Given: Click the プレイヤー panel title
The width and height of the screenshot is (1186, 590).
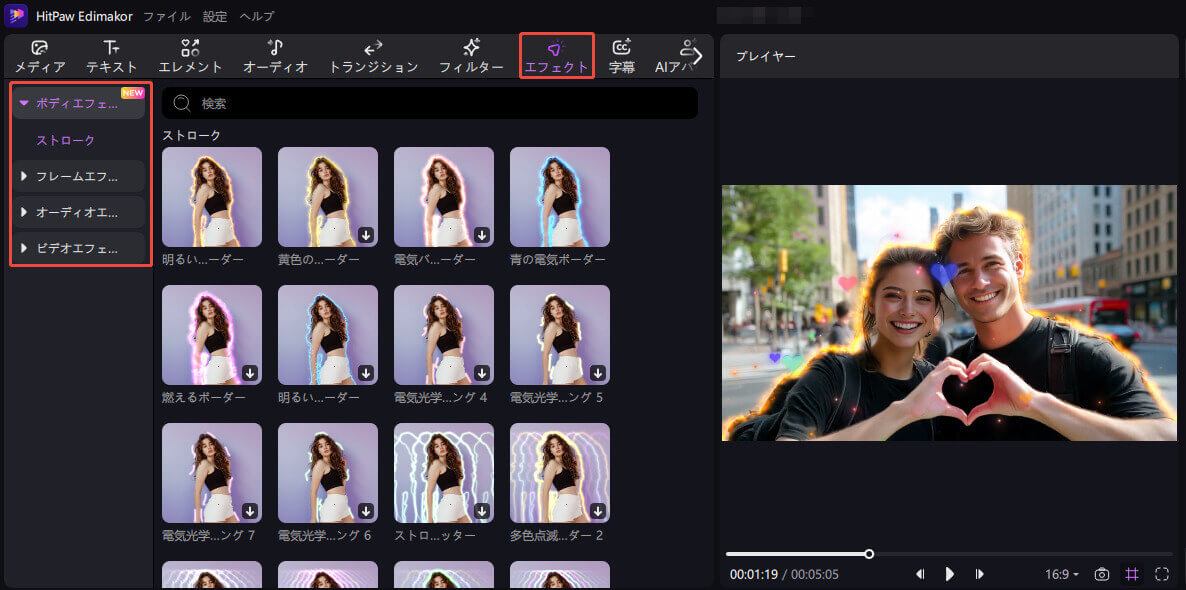Looking at the screenshot, I should tap(765, 57).
